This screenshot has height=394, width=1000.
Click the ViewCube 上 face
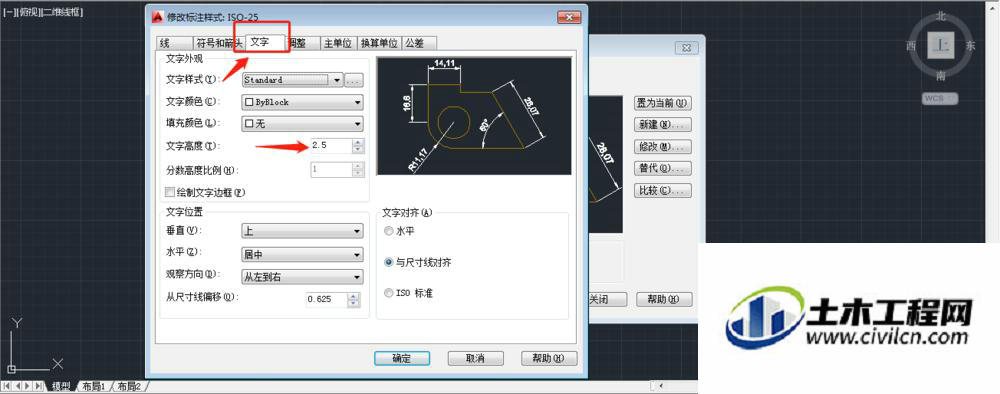[x=941, y=46]
